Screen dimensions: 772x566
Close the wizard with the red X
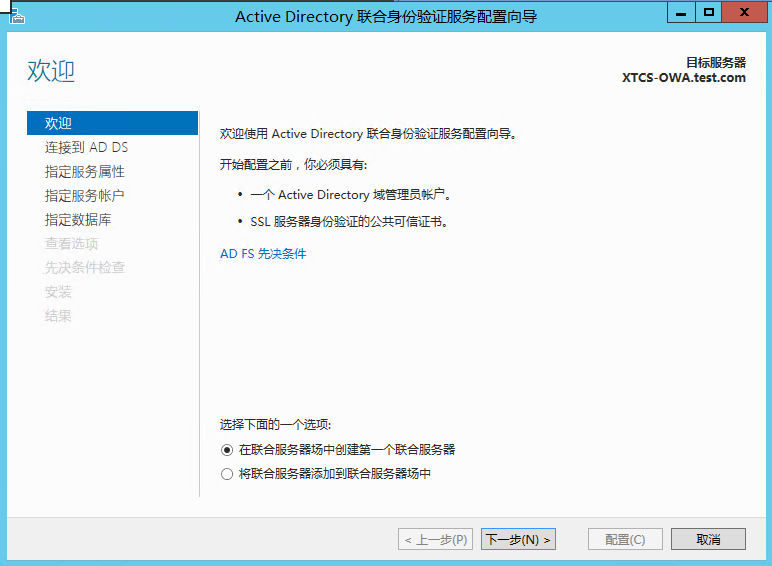(744, 13)
